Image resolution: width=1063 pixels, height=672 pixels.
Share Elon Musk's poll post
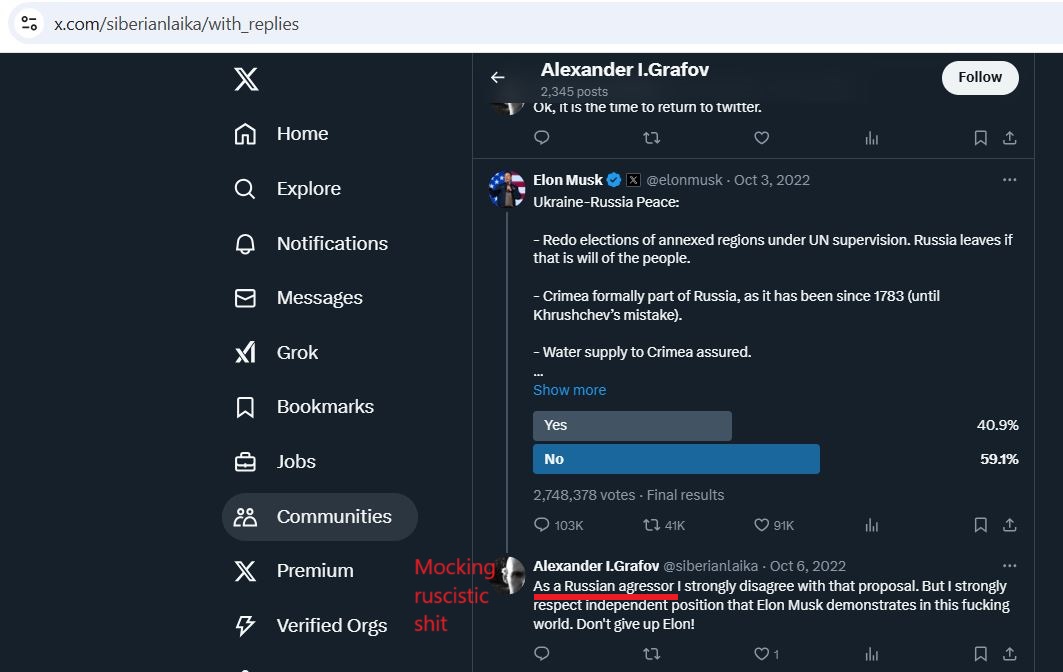[1009, 525]
